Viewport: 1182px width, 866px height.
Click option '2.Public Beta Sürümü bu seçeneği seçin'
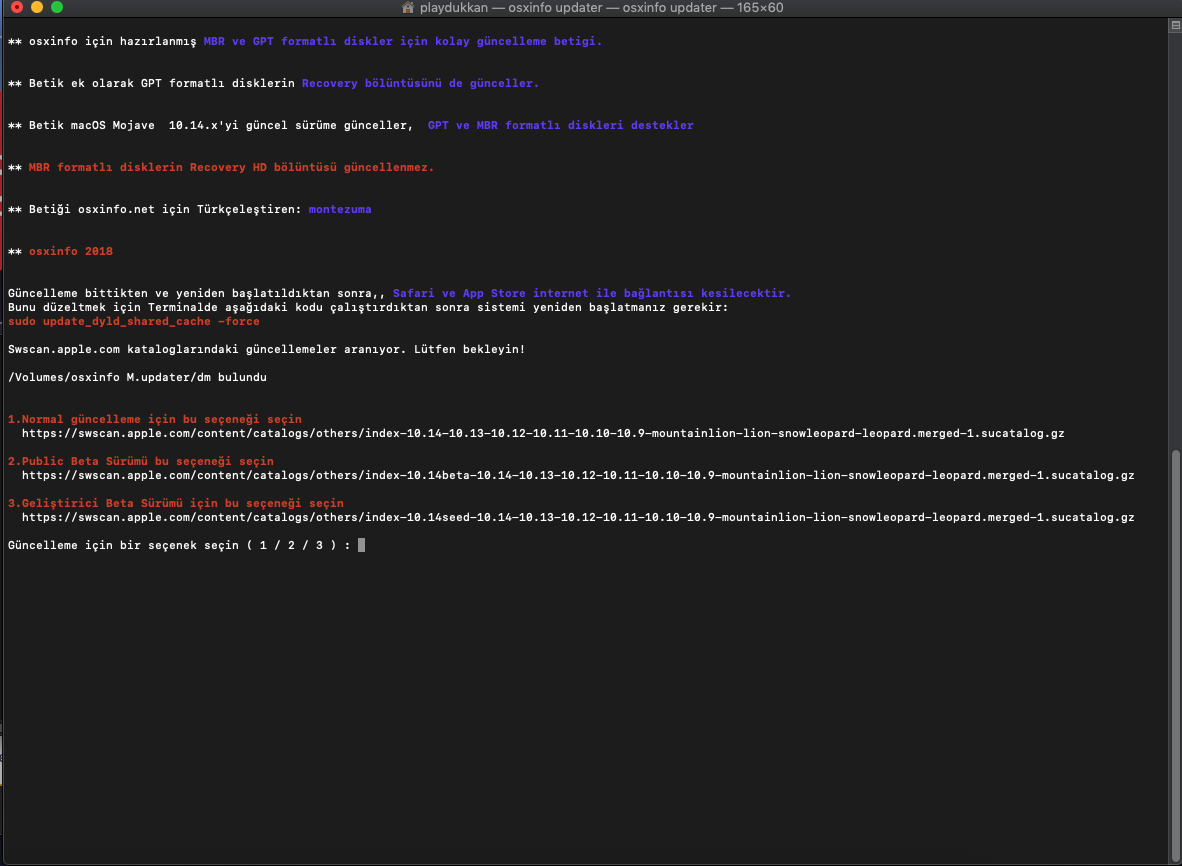(x=140, y=461)
